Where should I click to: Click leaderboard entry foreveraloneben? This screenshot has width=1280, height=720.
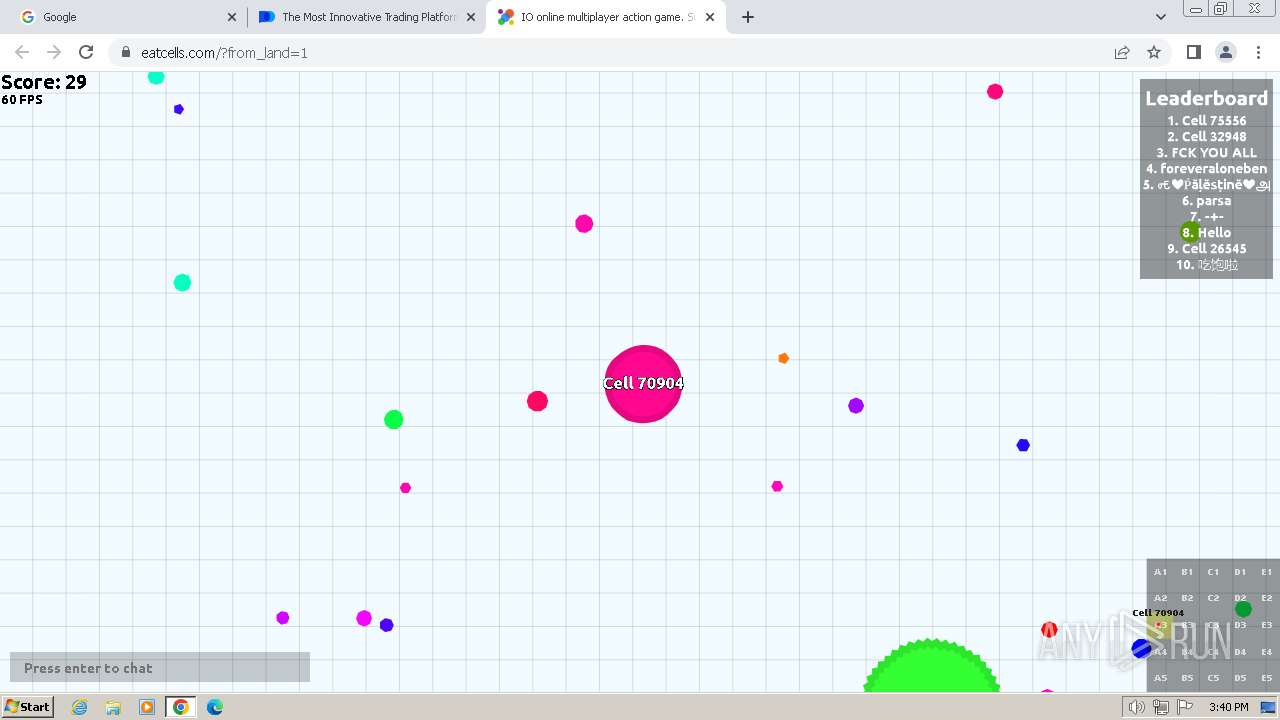tap(1206, 169)
